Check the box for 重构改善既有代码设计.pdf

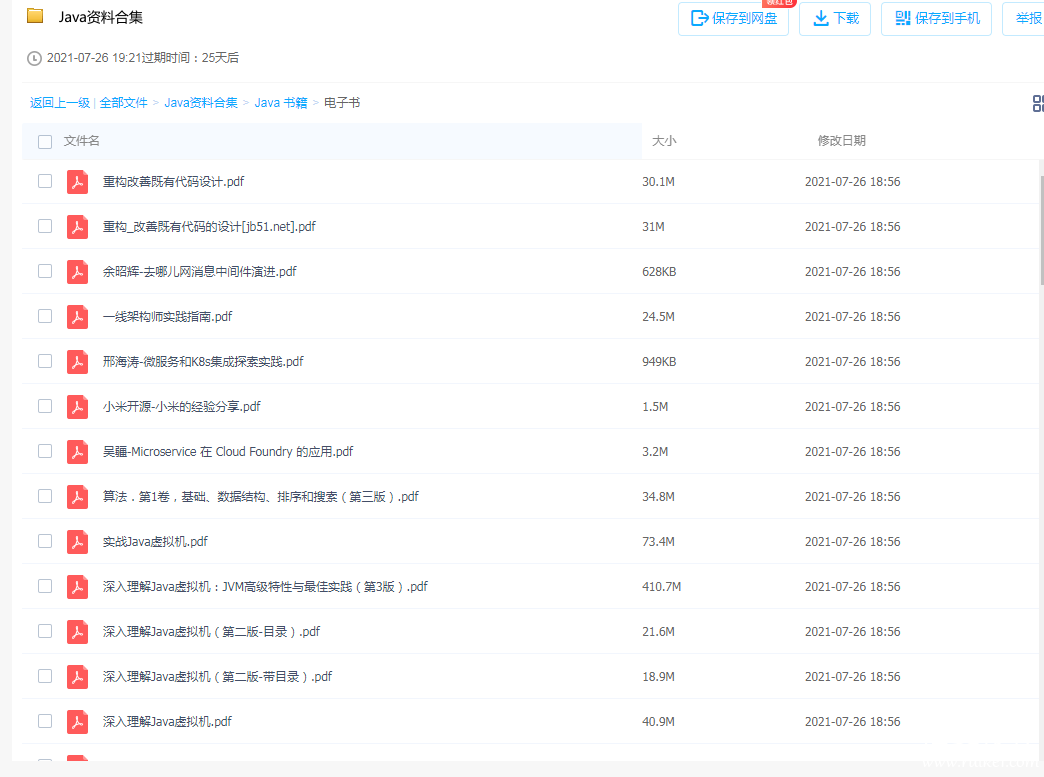45,181
